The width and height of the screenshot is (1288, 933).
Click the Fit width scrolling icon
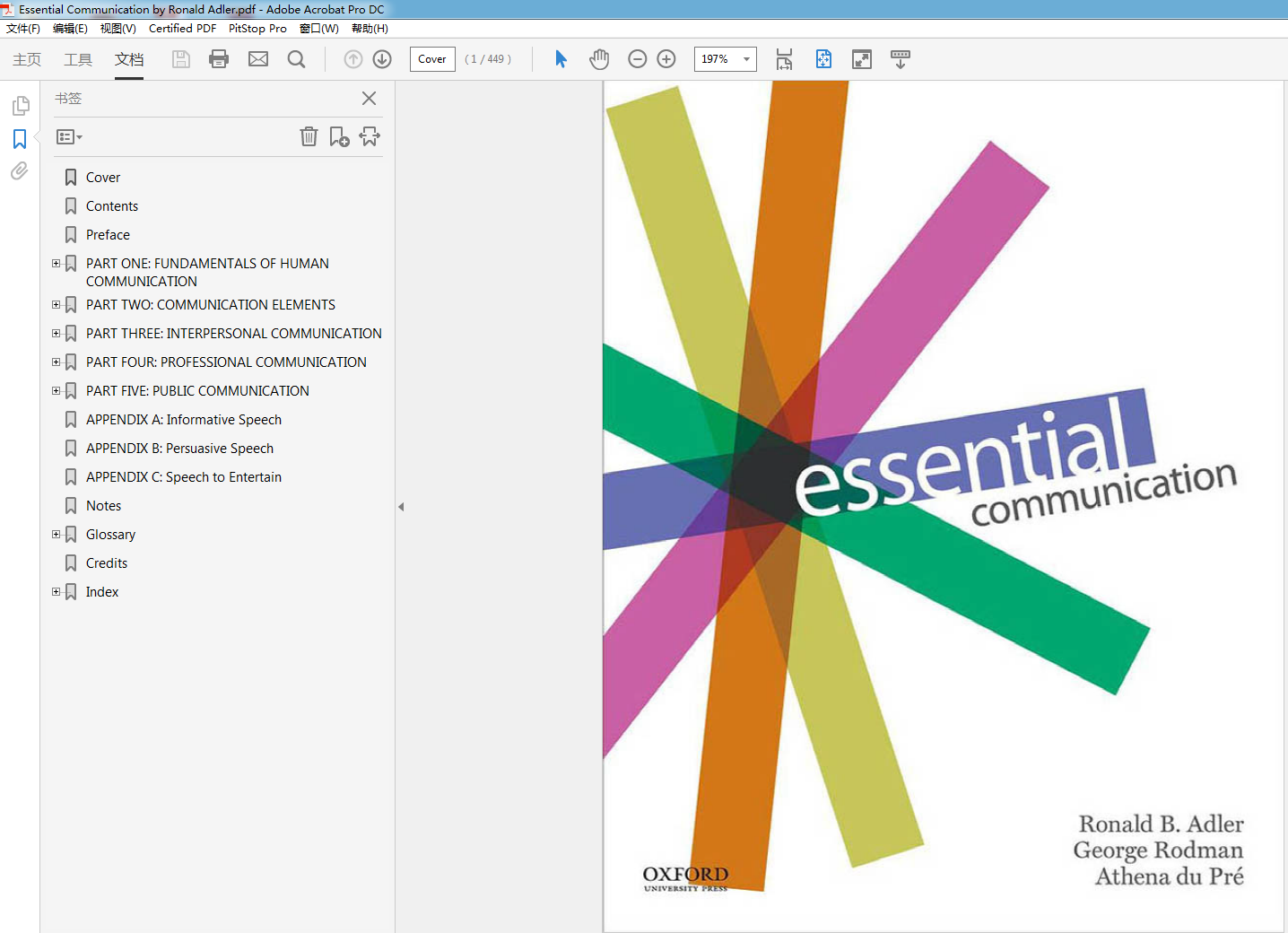click(784, 59)
